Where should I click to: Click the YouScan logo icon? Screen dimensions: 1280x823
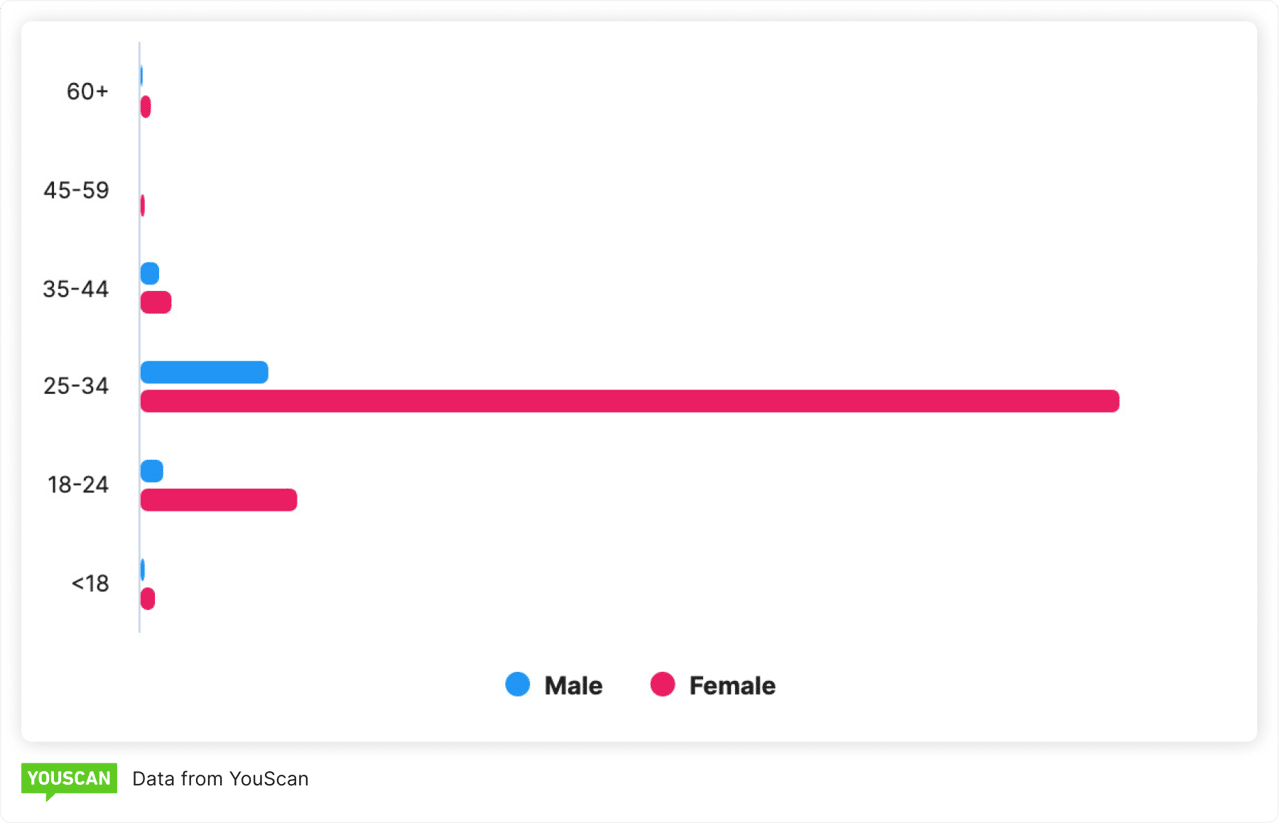point(68,780)
